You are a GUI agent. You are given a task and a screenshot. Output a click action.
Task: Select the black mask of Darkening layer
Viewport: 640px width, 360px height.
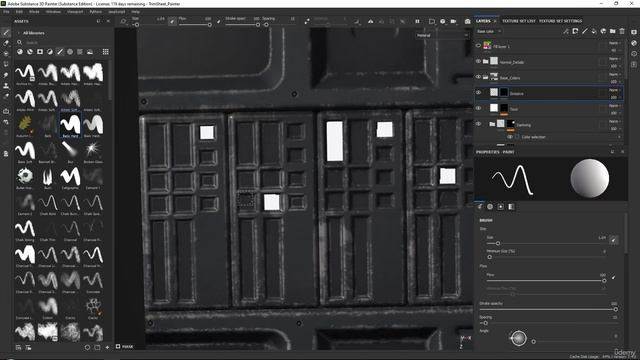tap(510, 124)
